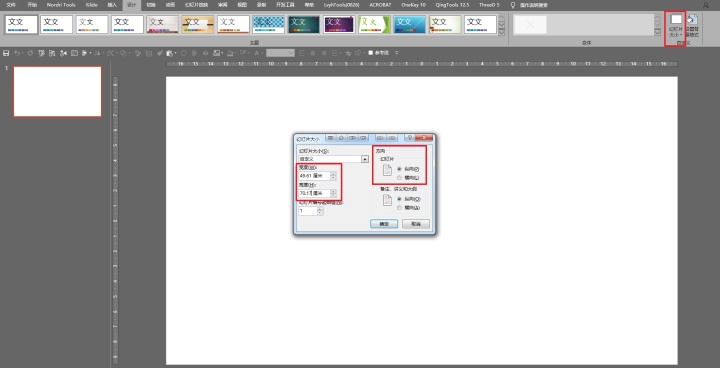Screen dimensions: 720x368
Task: Apply the wood-textured orange theme
Action: (197, 24)
